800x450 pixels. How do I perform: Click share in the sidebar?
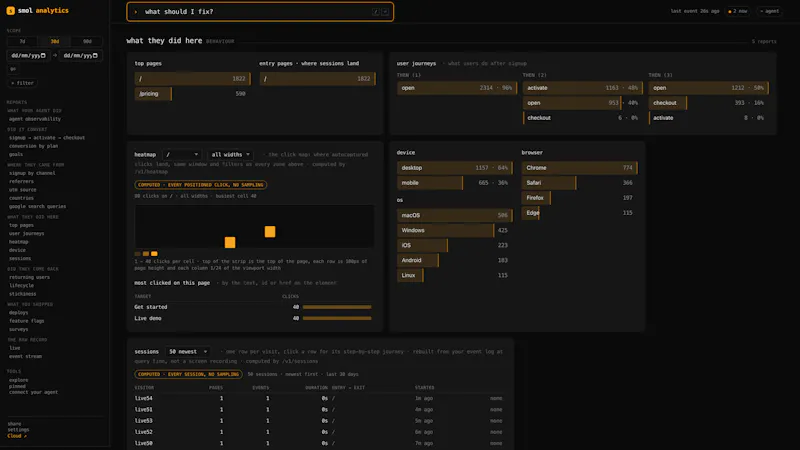point(14,424)
